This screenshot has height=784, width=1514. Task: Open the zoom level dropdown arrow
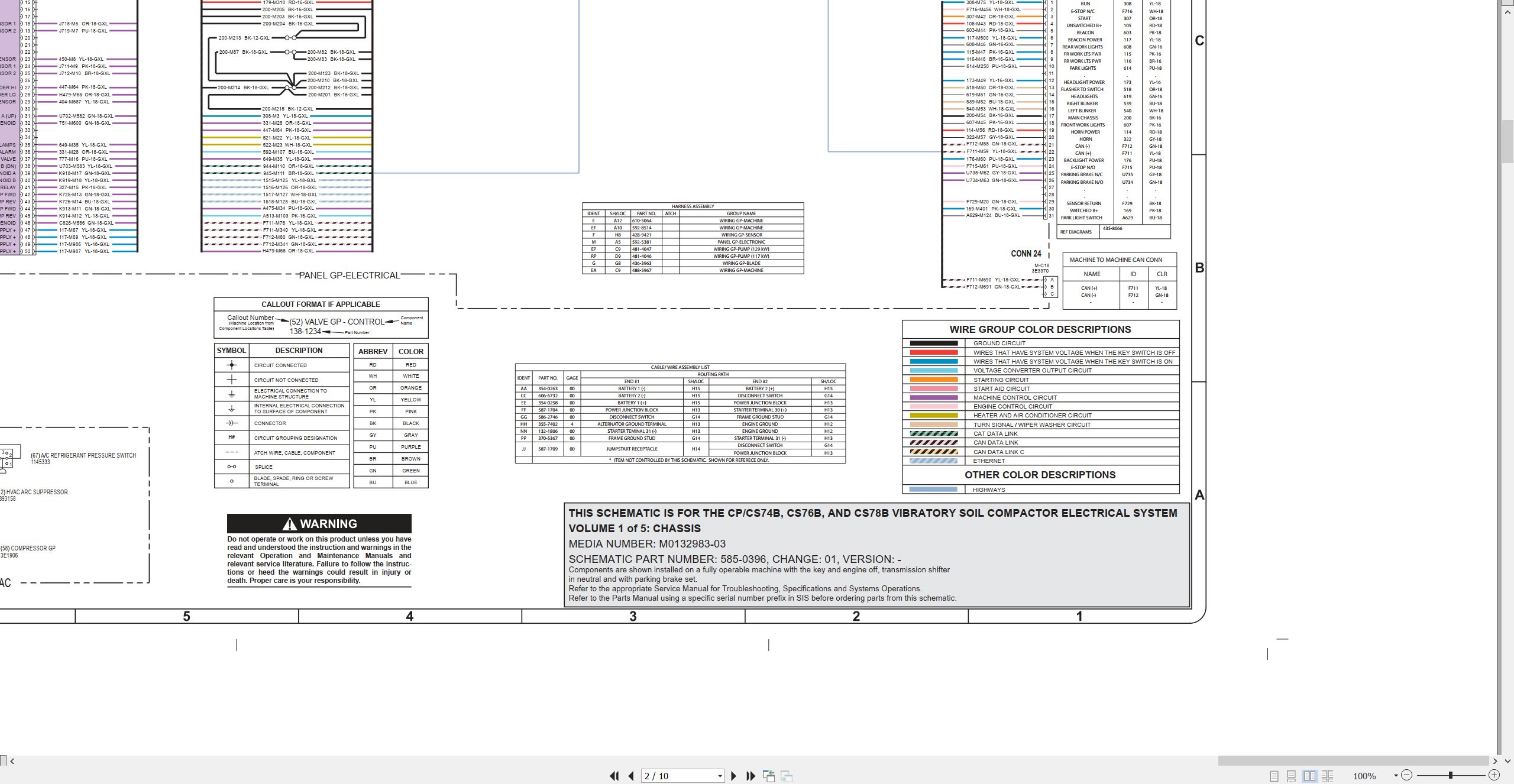point(1396,776)
